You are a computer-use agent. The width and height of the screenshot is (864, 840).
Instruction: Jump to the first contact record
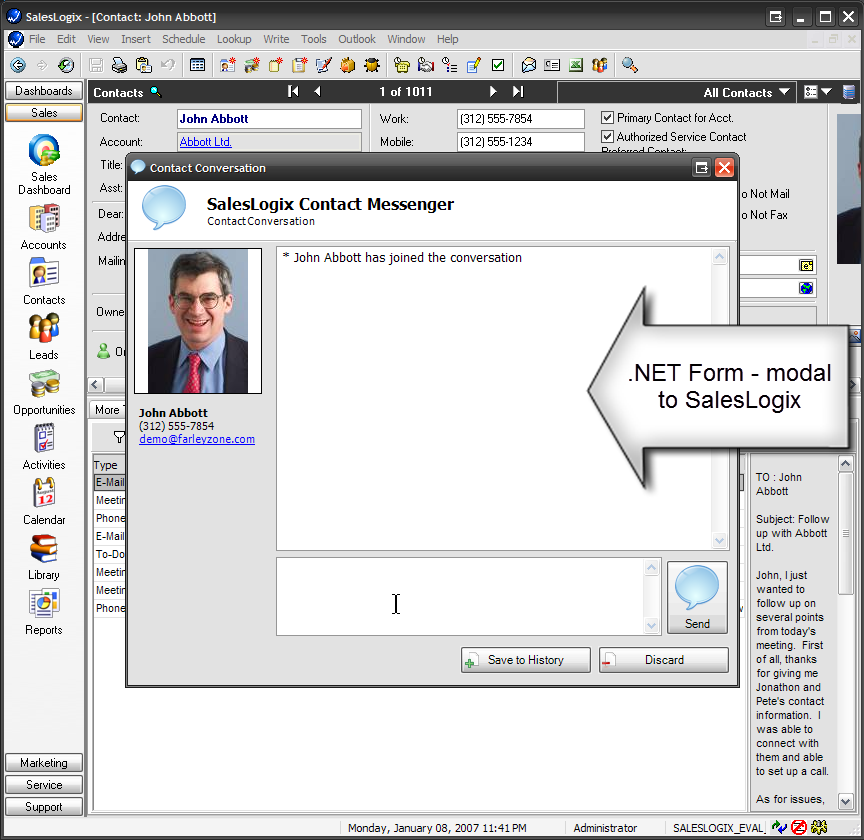[293, 91]
